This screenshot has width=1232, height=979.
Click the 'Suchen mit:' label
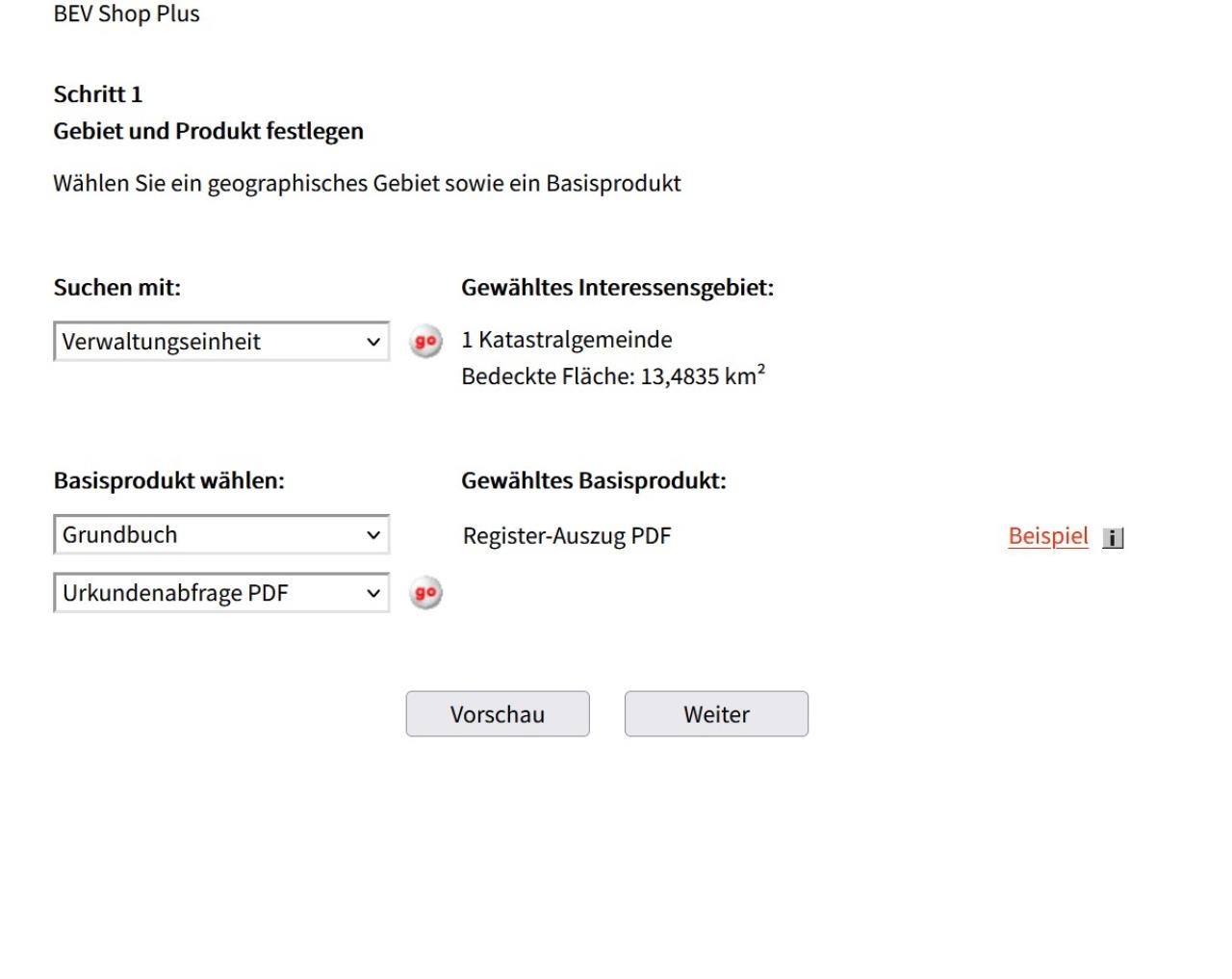[117, 288]
